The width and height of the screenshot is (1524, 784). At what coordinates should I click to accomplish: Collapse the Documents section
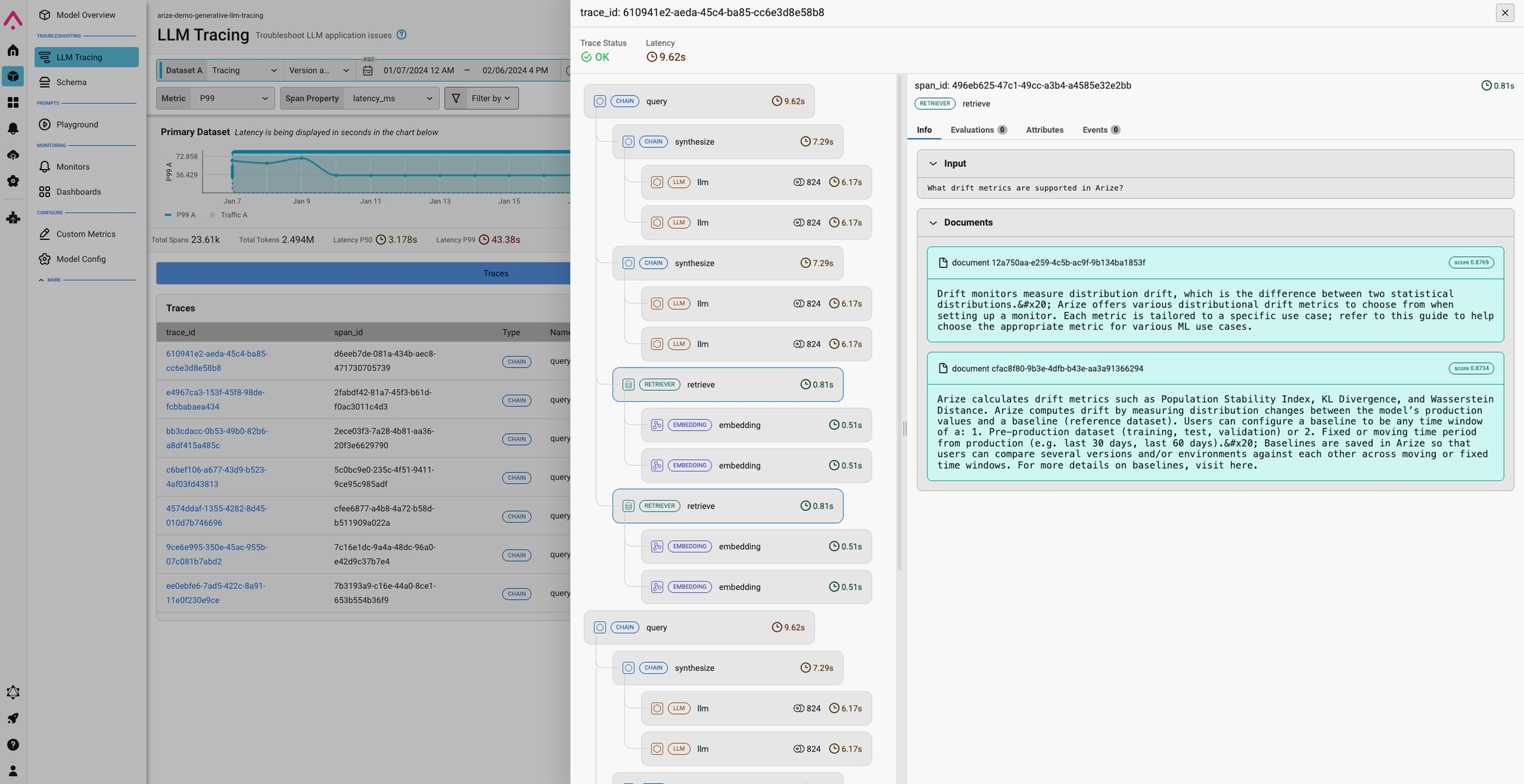pyautogui.click(x=933, y=223)
